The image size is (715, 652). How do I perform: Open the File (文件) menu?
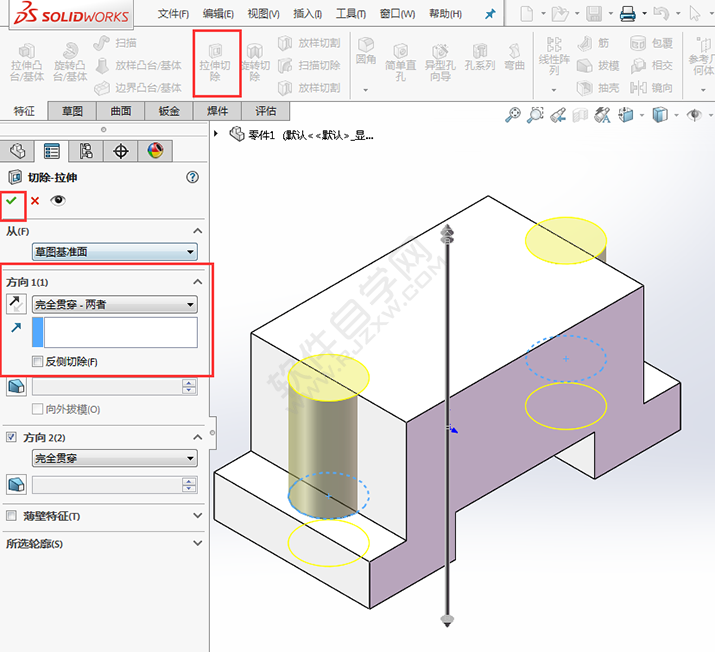tap(173, 14)
